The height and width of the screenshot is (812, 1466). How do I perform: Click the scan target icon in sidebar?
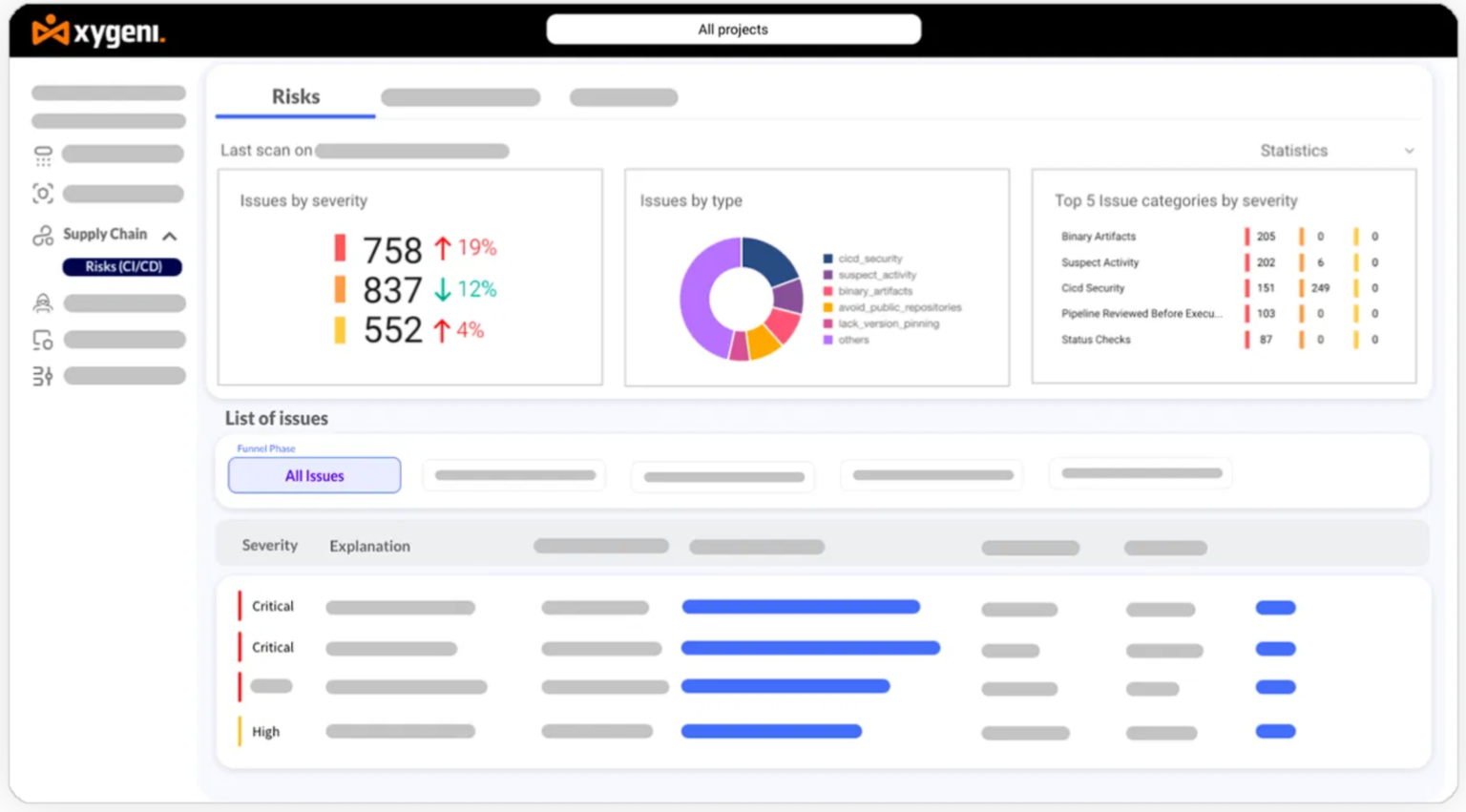coord(43,194)
